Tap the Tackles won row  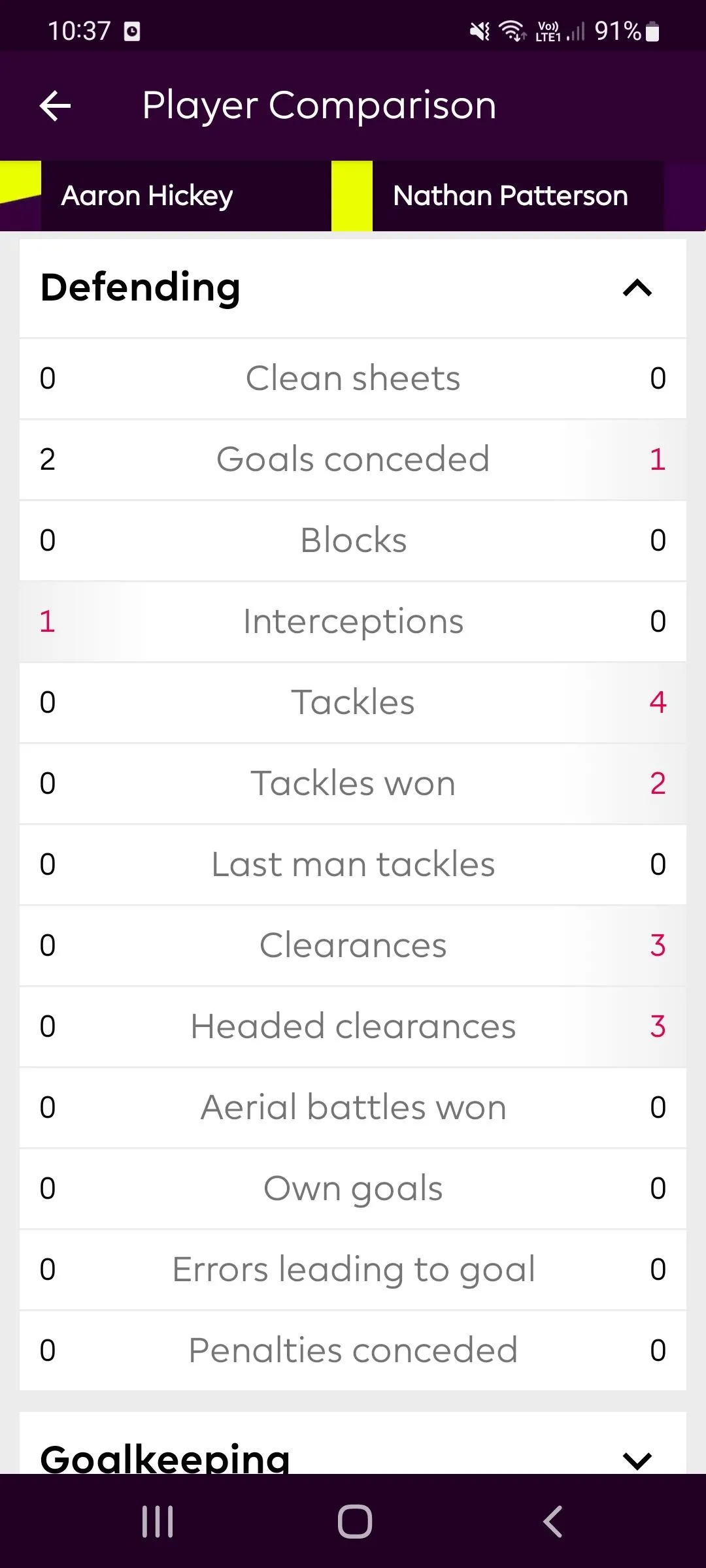(x=353, y=783)
